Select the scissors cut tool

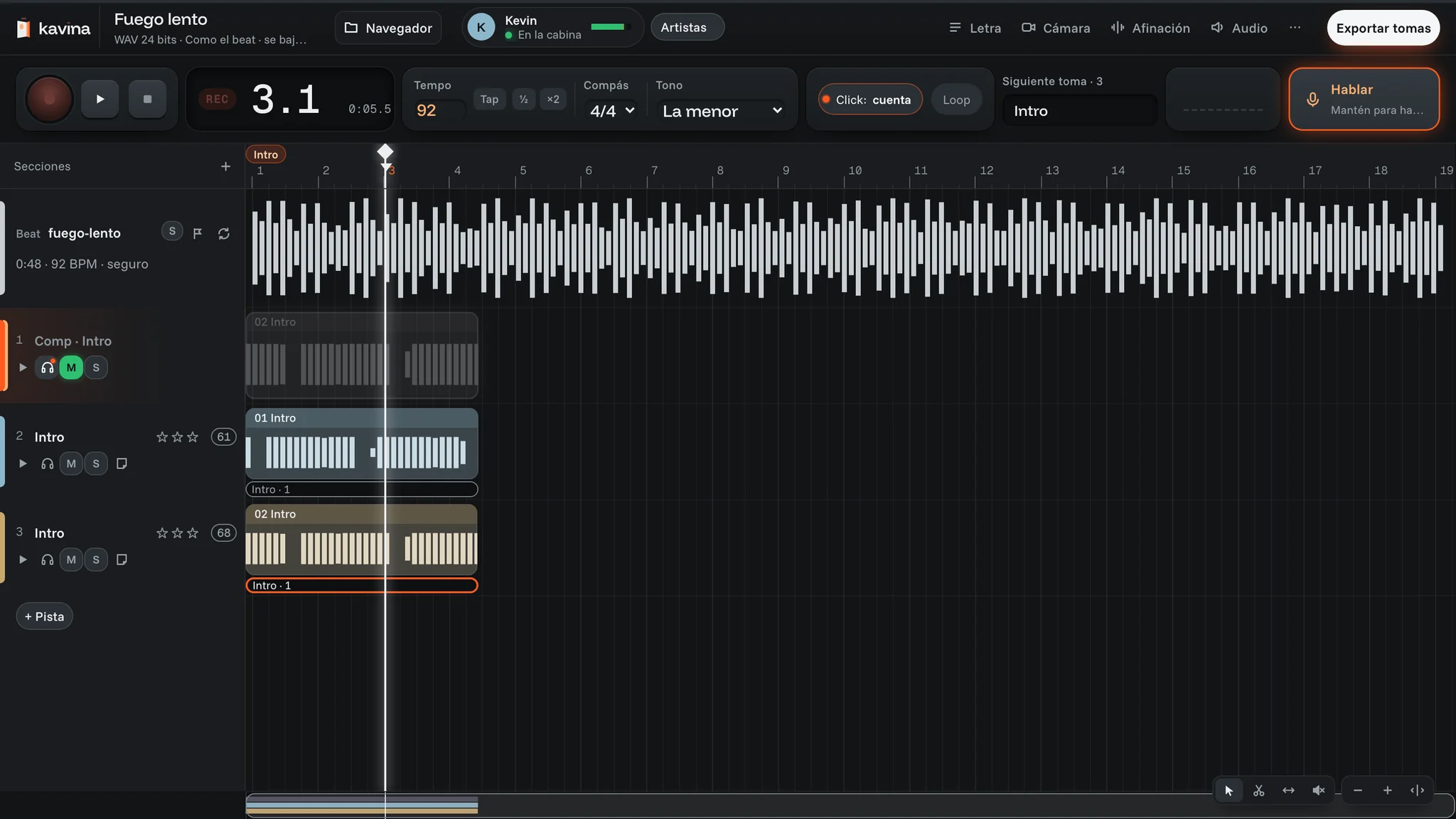(x=1258, y=791)
